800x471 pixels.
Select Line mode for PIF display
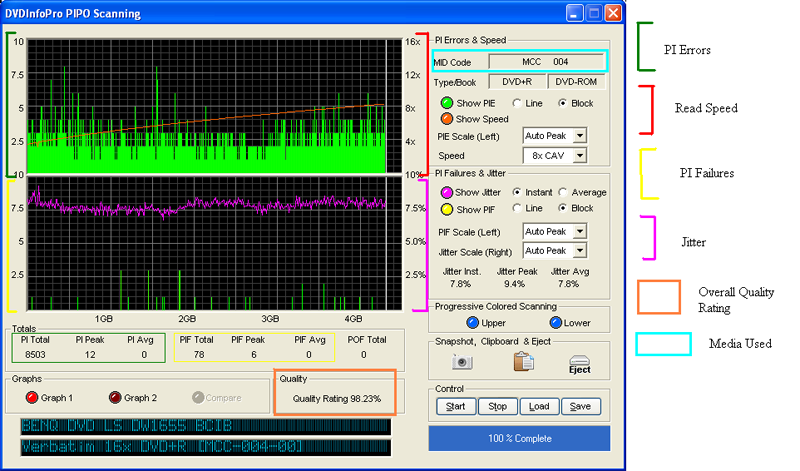(517, 208)
